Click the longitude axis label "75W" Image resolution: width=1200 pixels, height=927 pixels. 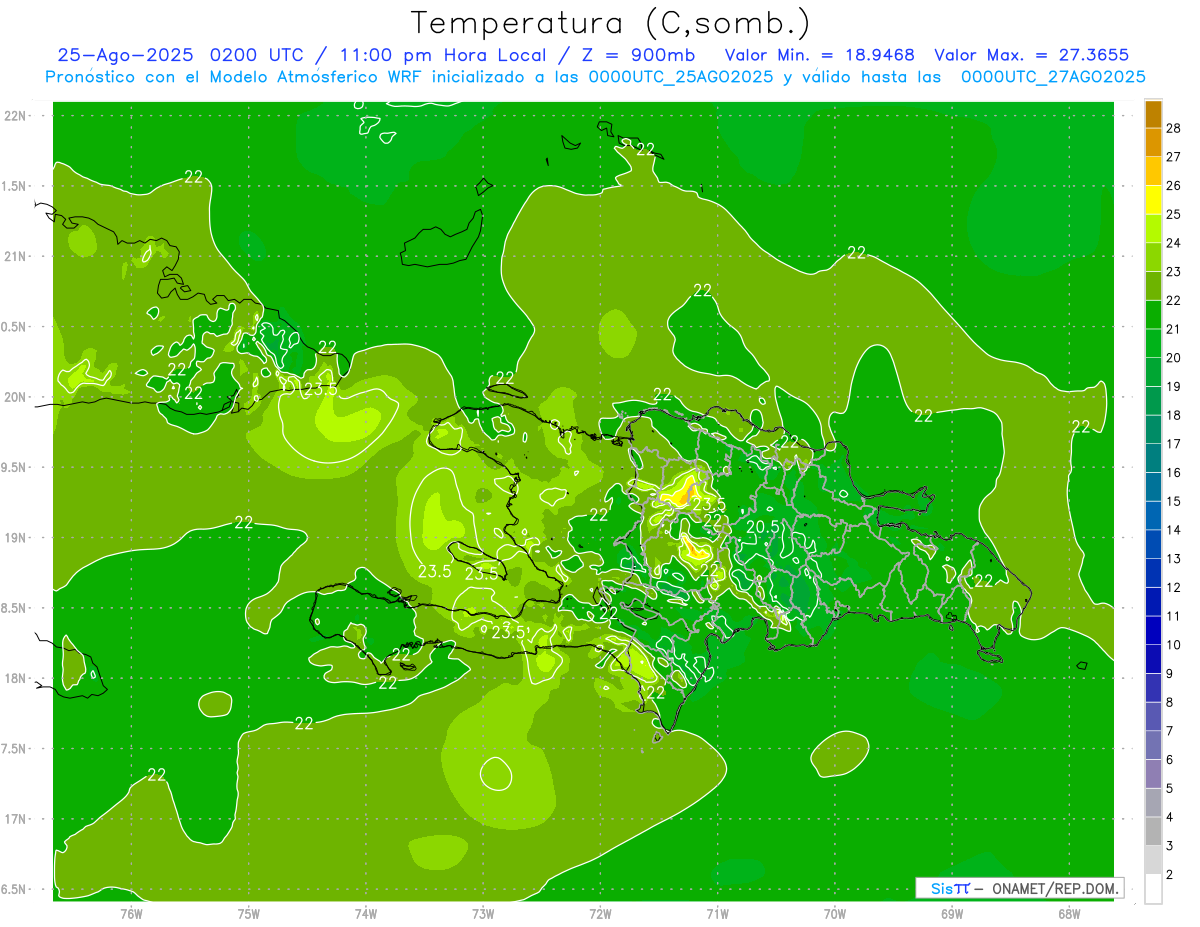tap(249, 912)
